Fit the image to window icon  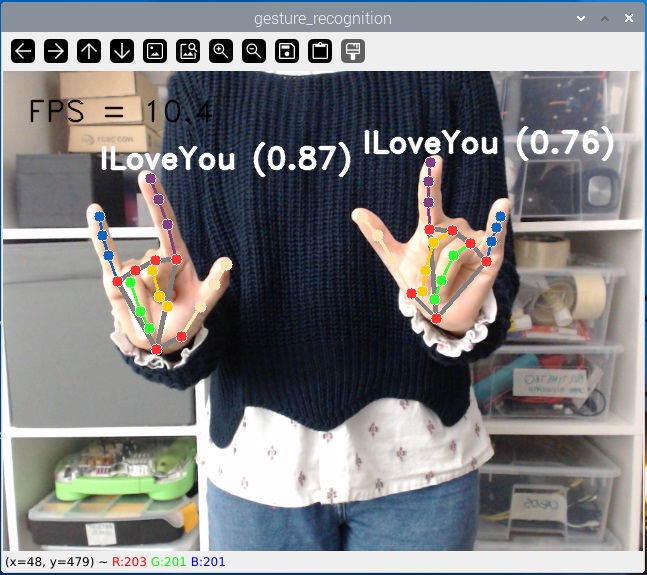click(188, 51)
